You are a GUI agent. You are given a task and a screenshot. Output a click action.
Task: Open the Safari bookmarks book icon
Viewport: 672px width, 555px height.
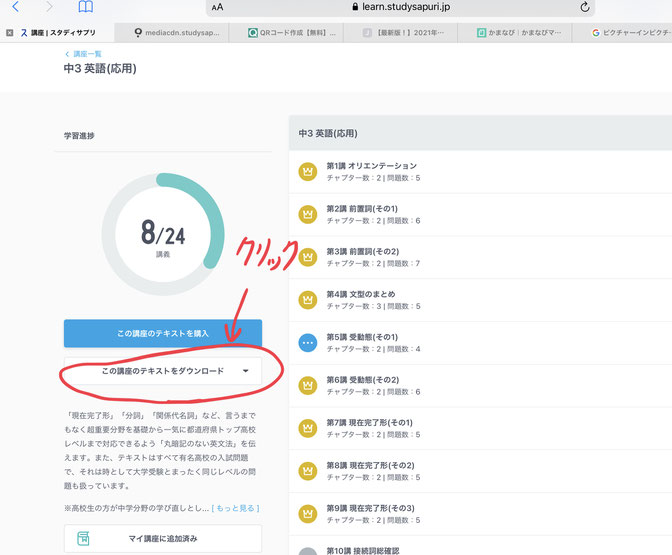pyautogui.click(x=86, y=6)
